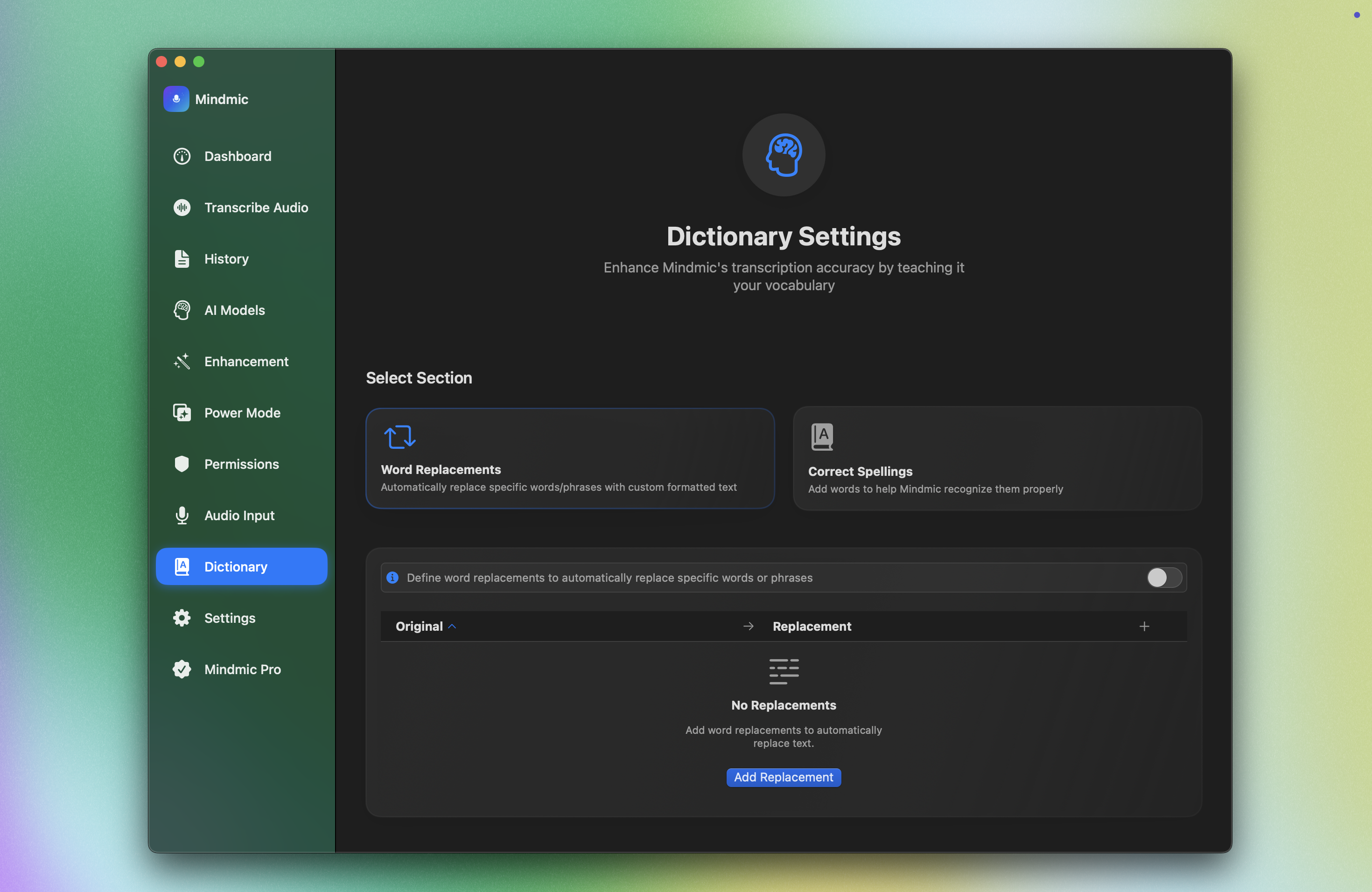Image resolution: width=1372 pixels, height=892 pixels.
Task: Click the Mindmic app logo
Action: (176, 99)
